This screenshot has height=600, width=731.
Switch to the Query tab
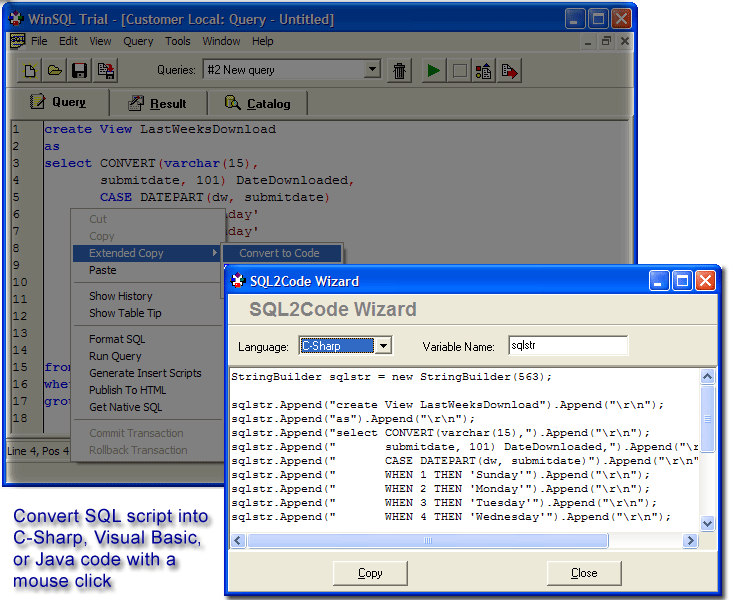[58, 102]
